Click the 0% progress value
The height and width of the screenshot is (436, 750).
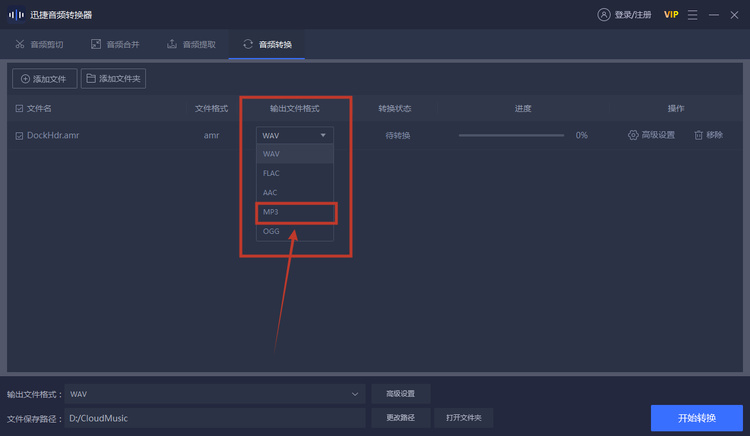click(581, 135)
